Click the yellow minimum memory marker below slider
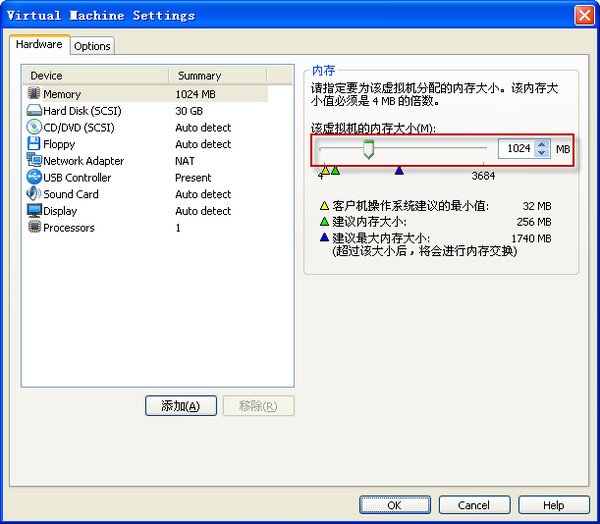Image resolution: width=600 pixels, height=524 pixels. click(325, 170)
